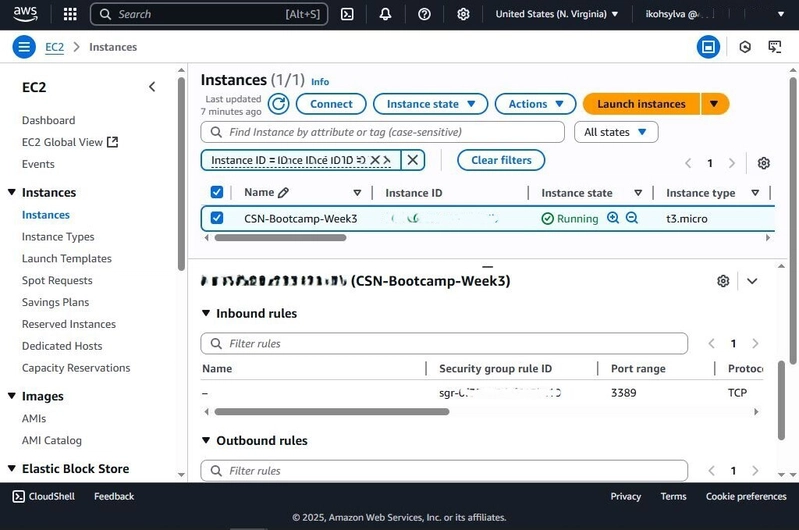The height and width of the screenshot is (530, 799).
Task: Click Clear filters
Action: coord(501,160)
